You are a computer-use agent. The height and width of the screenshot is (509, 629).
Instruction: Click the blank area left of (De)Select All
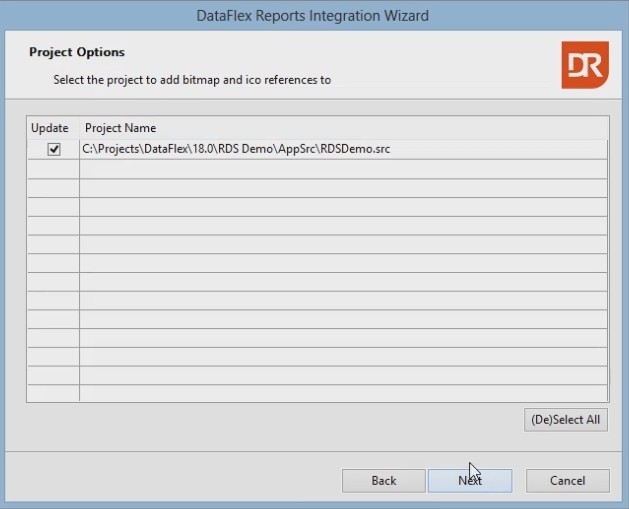pos(270,420)
